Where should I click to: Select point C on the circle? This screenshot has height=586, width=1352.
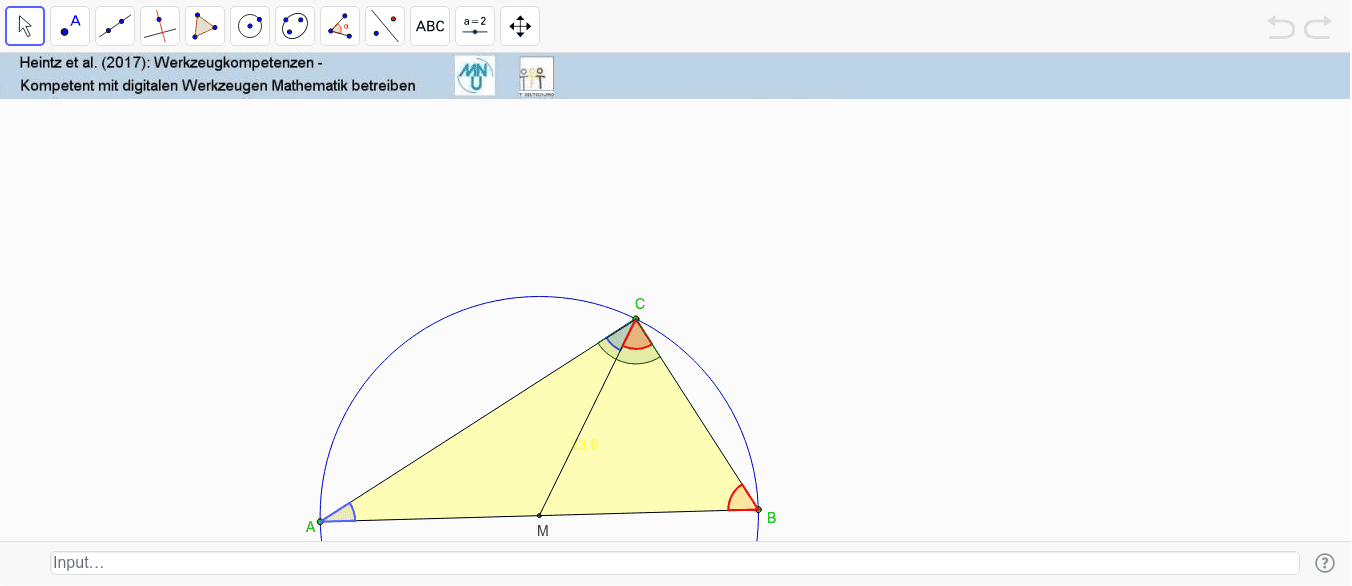coord(636,319)
